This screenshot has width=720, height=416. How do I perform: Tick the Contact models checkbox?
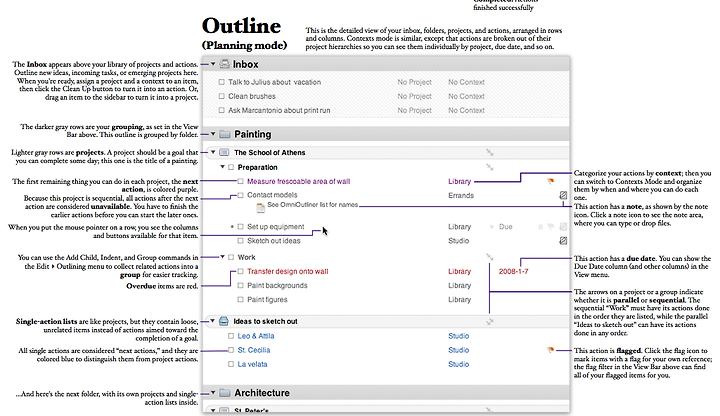241,195
